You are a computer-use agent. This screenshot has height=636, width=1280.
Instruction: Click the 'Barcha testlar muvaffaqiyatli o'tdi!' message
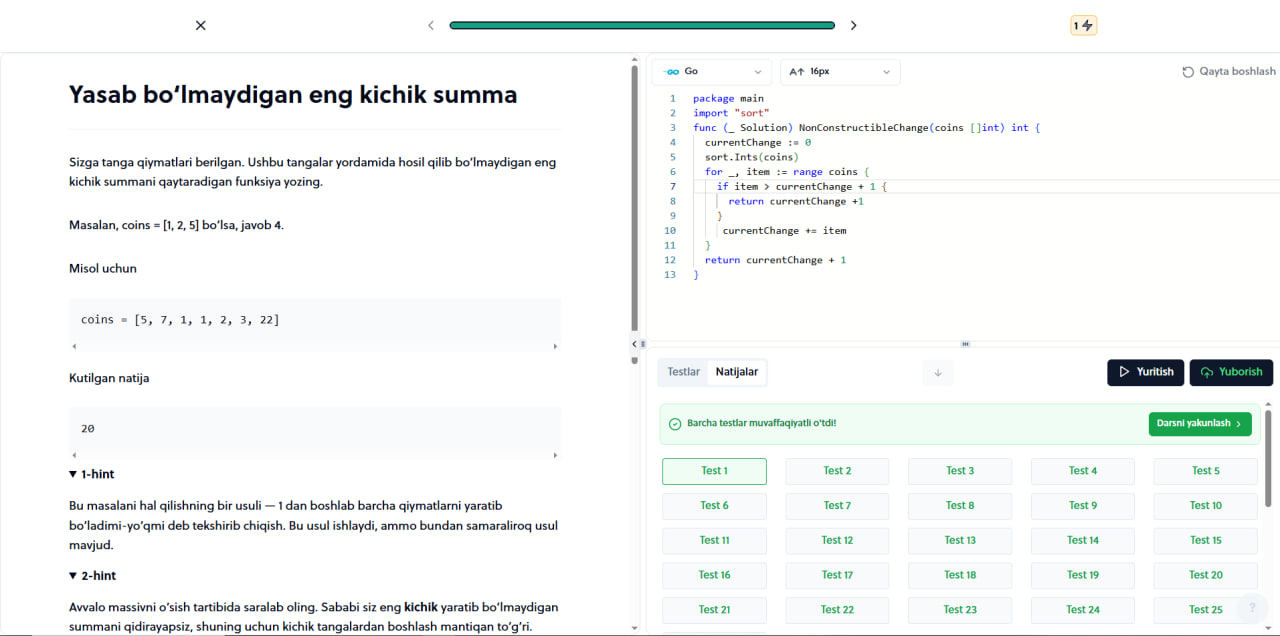(761, 424)
